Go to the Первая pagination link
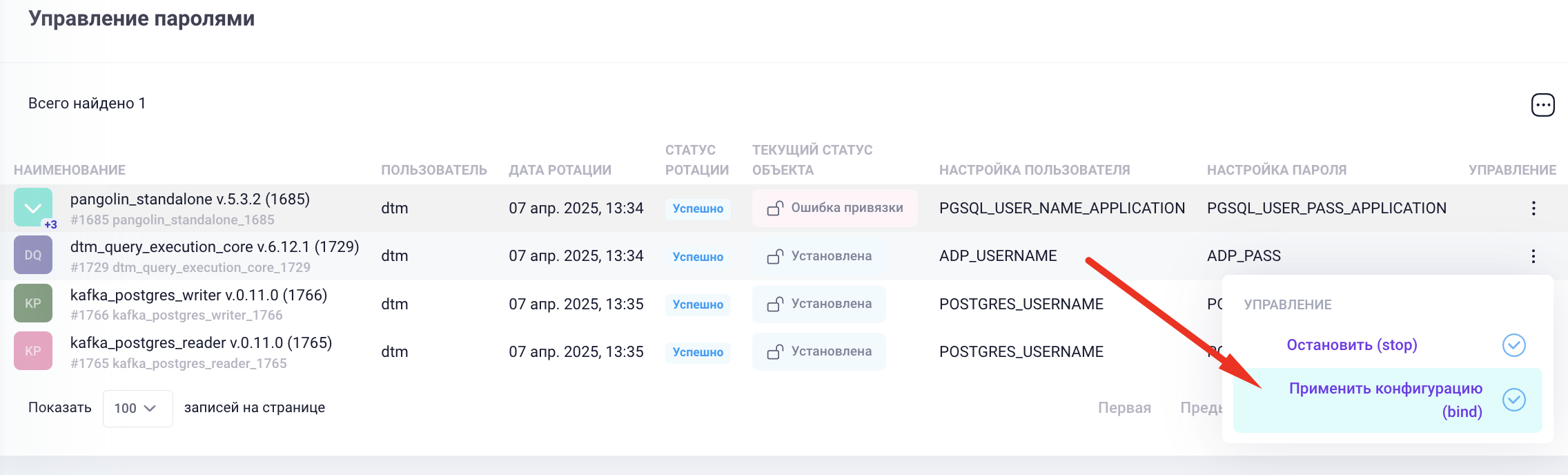The height and width of the screenshot is (475, 1568). [1124, 407]
